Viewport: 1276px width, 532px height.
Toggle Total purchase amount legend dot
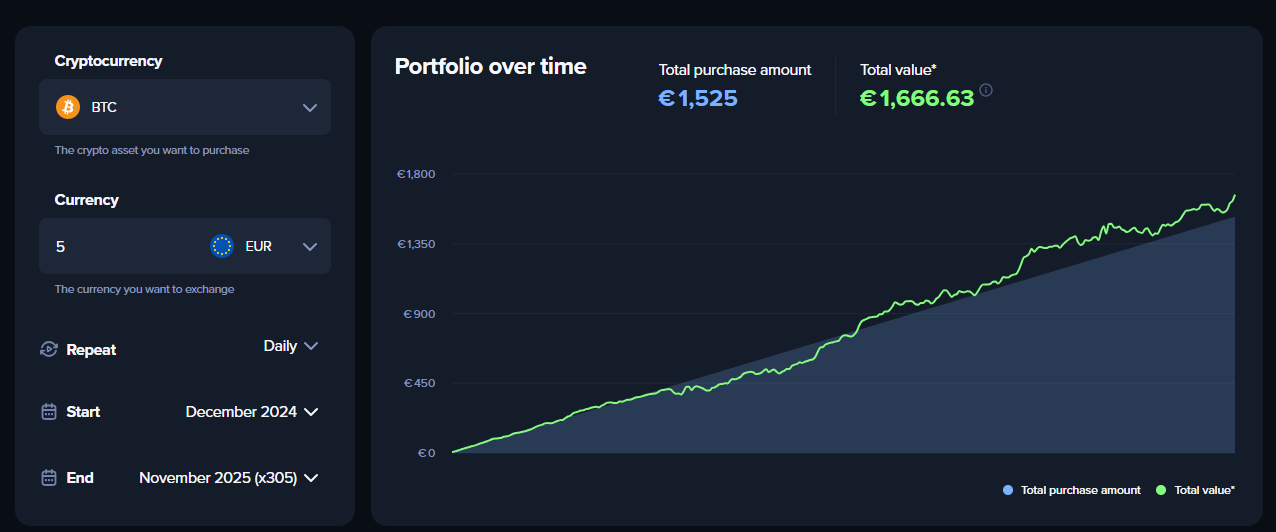(x=1007, y=490)
